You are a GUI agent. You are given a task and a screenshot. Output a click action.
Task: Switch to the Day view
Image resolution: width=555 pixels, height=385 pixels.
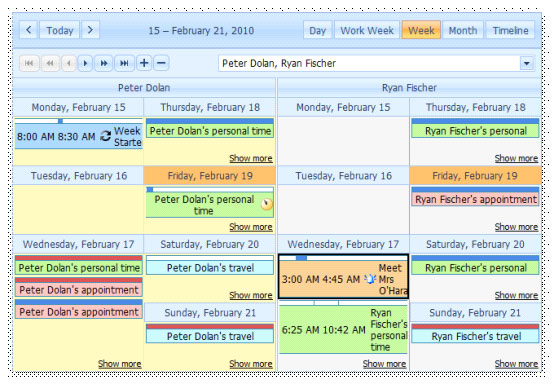coord(317,30)
